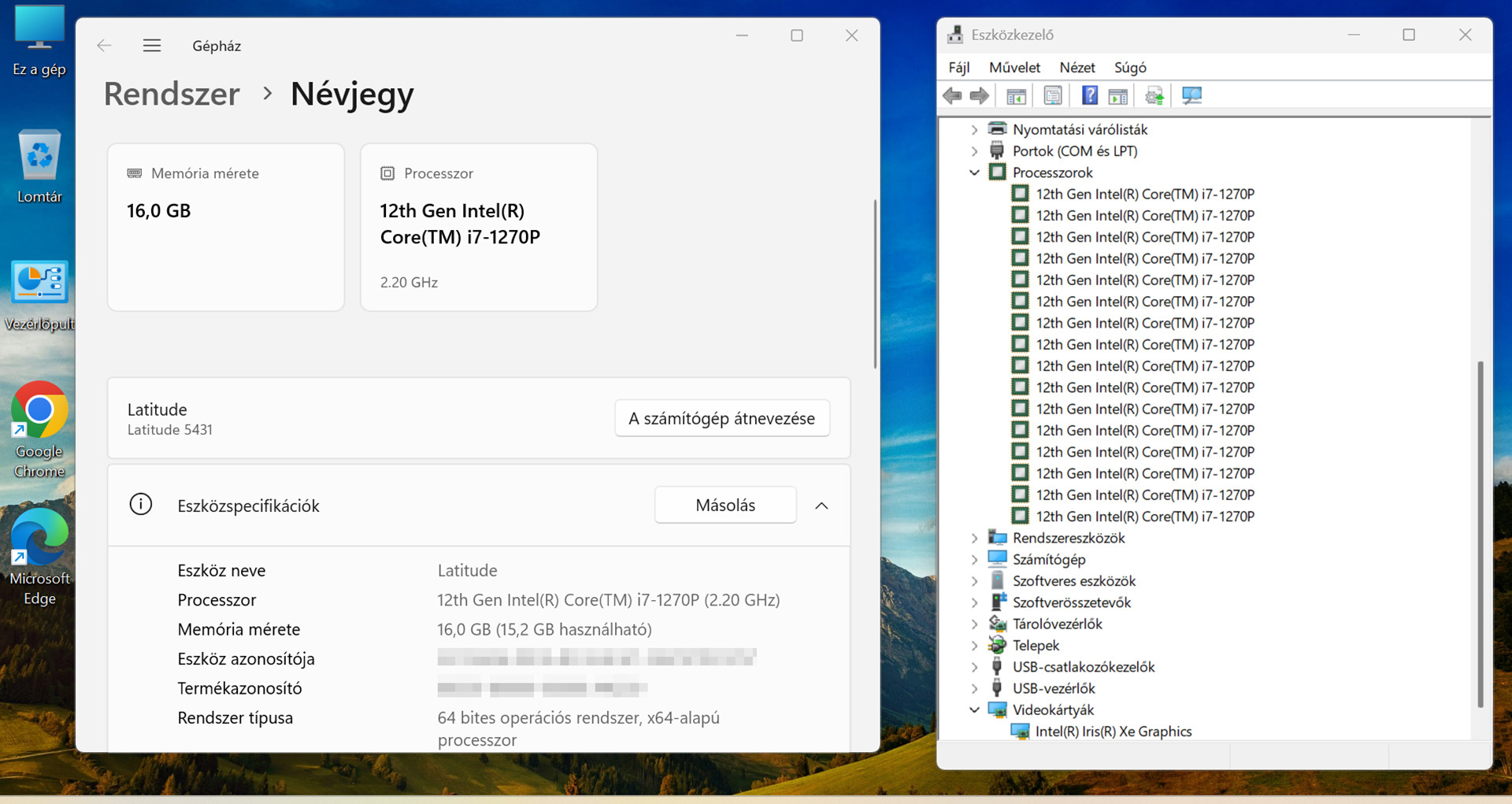This screenshot has height=804, width=1512.
Task: Expand the Rendszereszközök node
Action: (x=975, y=538)
